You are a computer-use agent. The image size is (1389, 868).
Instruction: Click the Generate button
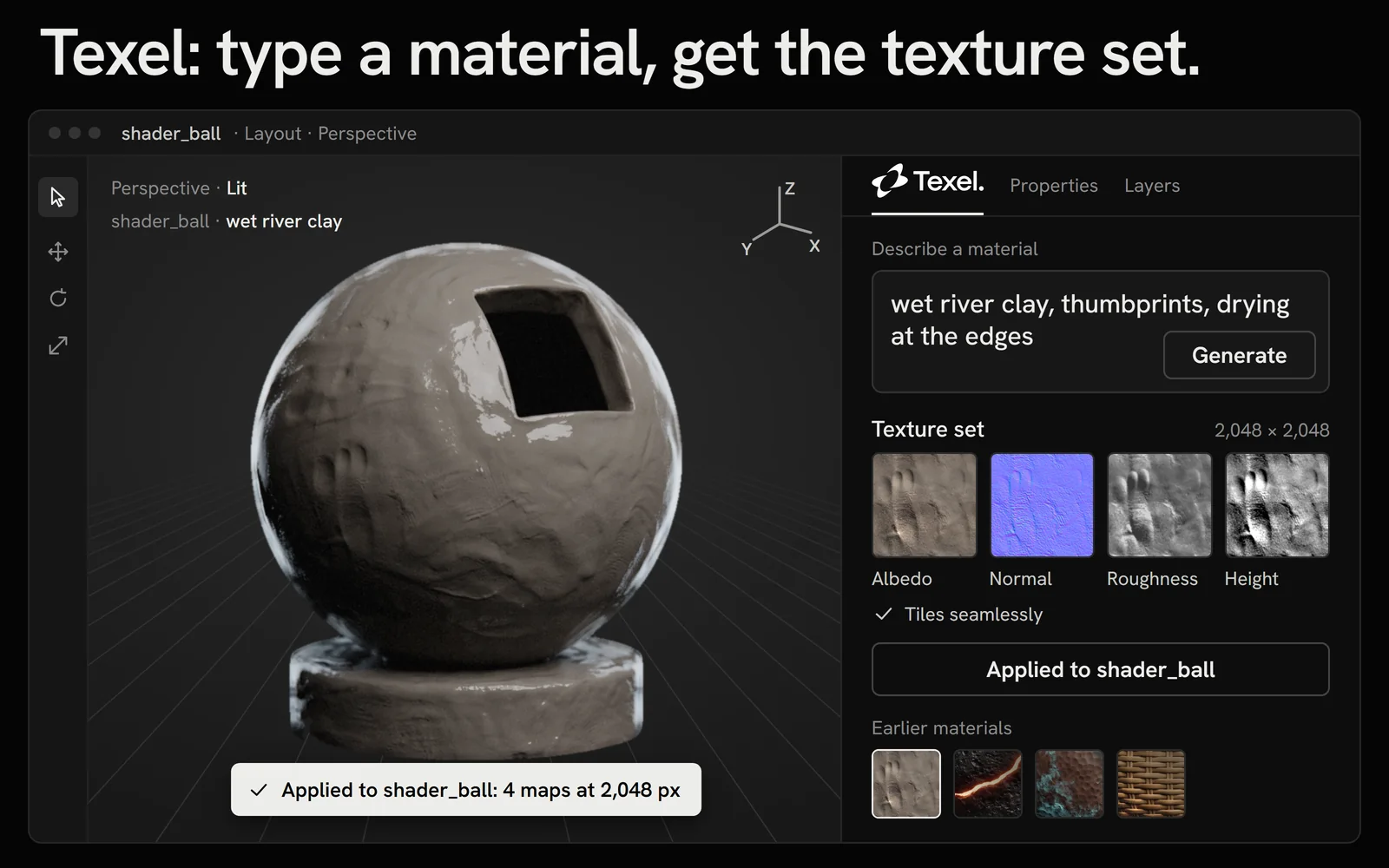point(1239,355)
